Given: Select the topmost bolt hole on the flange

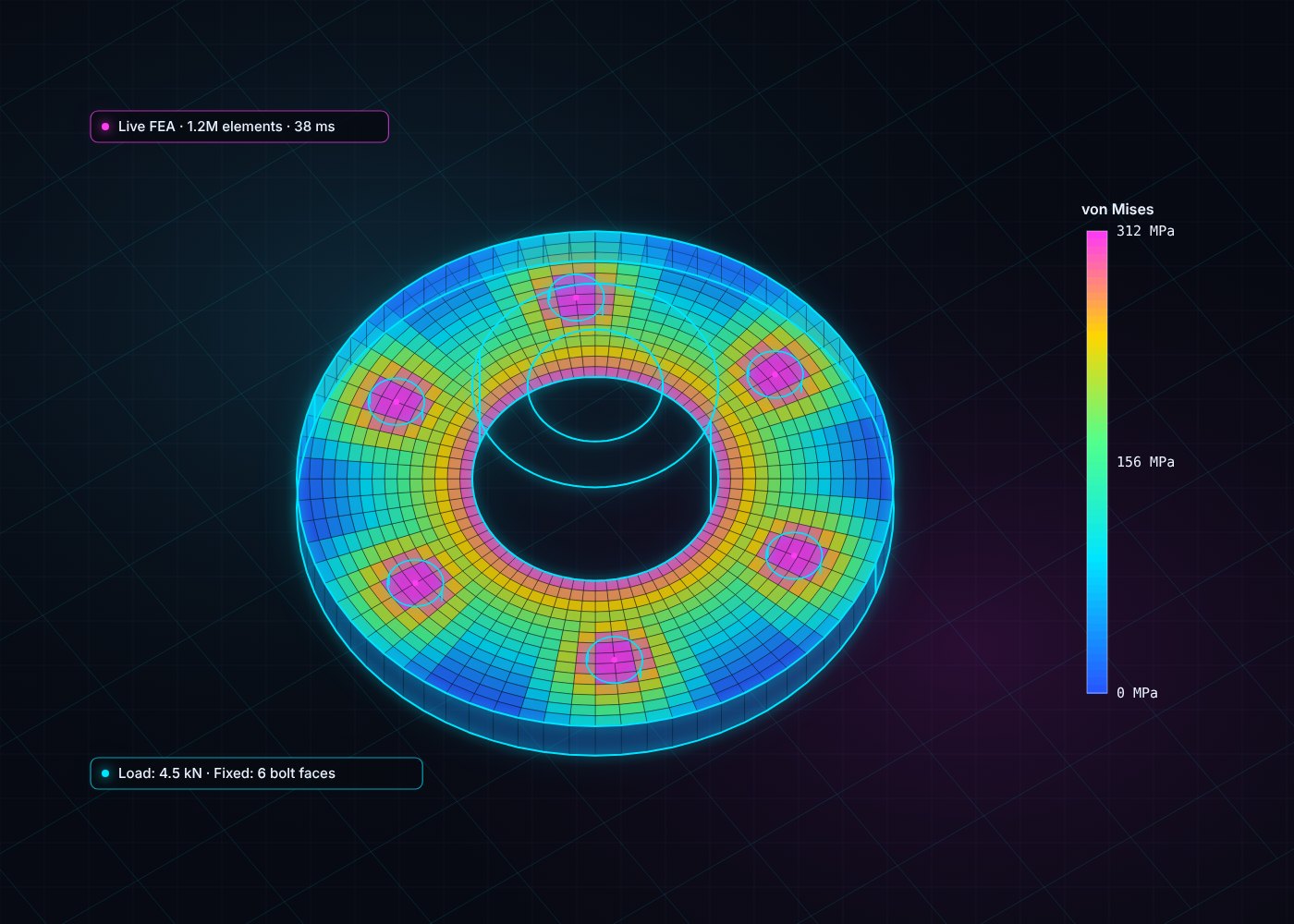Looking at the screenshot, I should [x=576, y=298].
